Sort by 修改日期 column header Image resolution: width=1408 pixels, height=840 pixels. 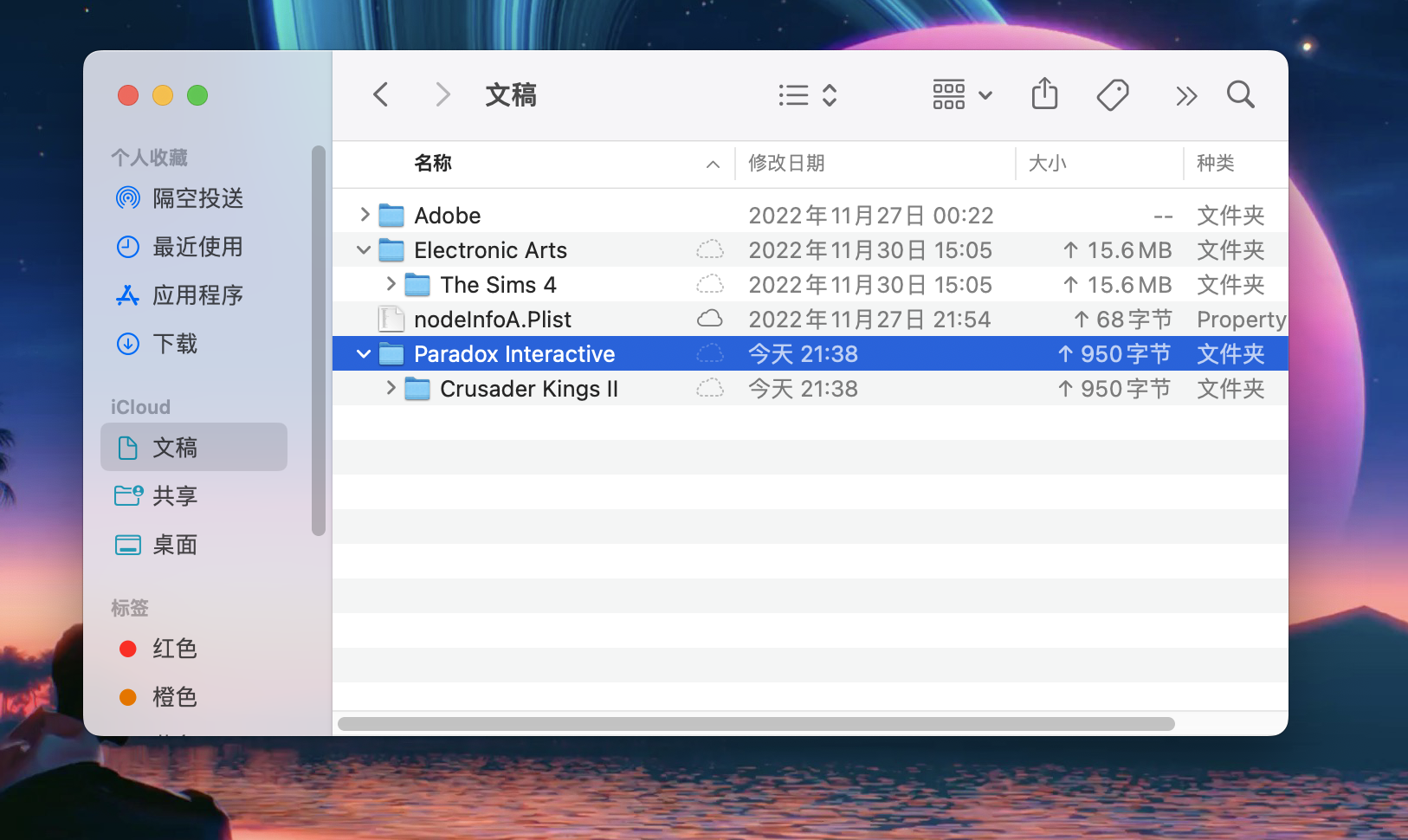click(786, 163)
